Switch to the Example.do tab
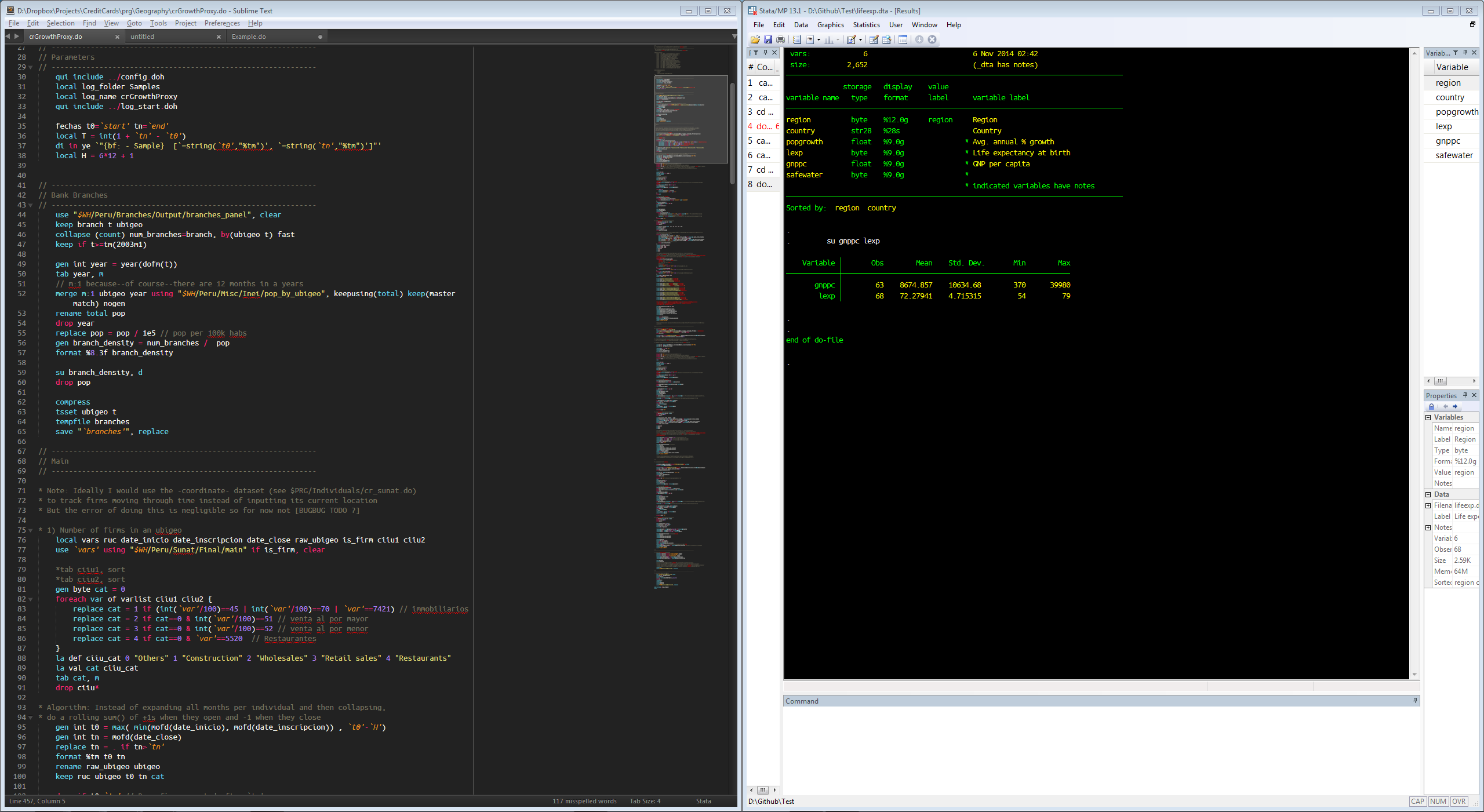Viewport: 1484px width, 812px height. 249,37
